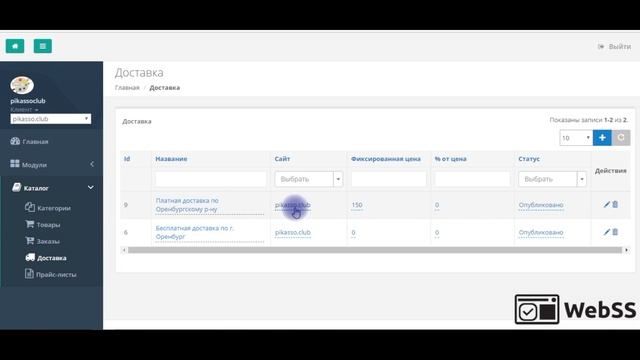Viewport: 640px width, 360px height.
Task: Open the Статус filter Выбрать dropdown
Action: (x=552, y=179)
